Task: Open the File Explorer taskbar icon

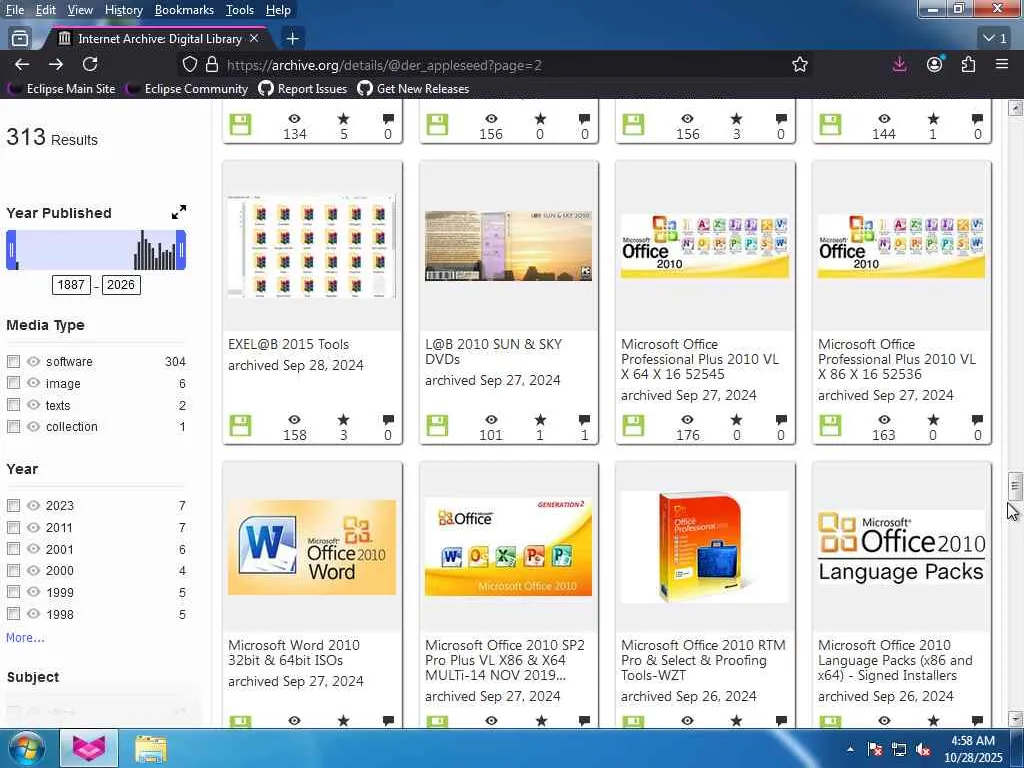Action: (x=150, y=748)
